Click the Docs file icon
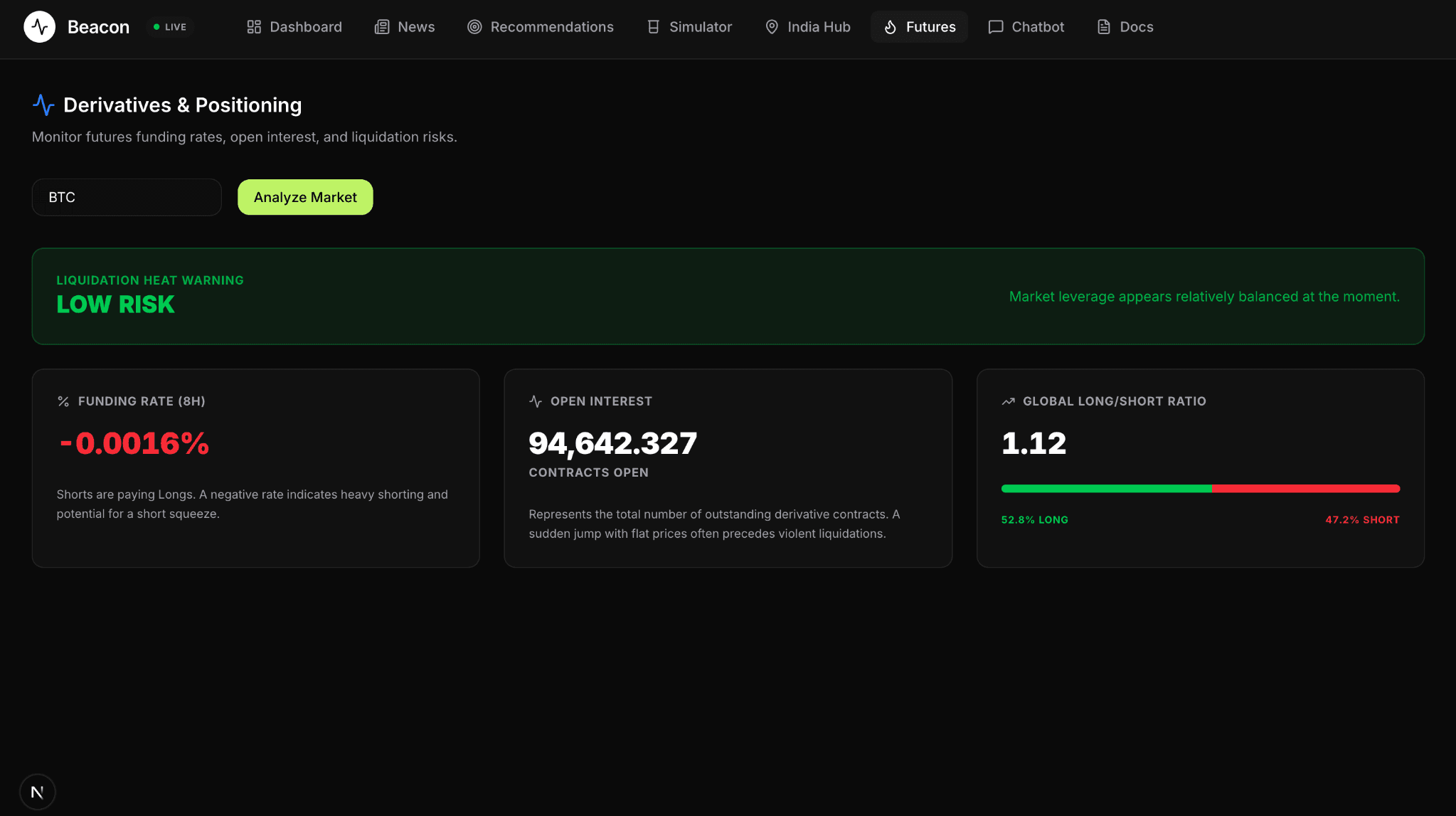The image size is (1456, 816). click(x=1104, y=27)
